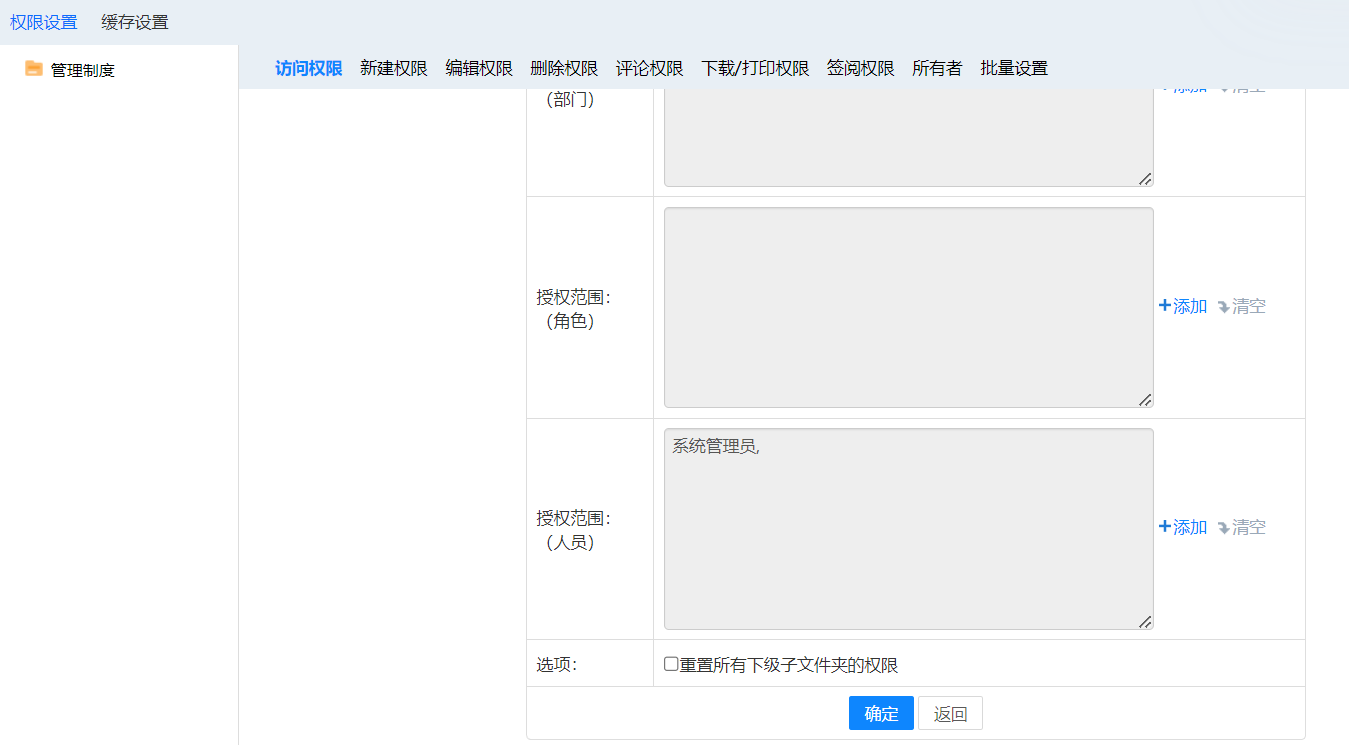Select 权限设置 in top menu
Screen dimensions: 1349x745
pos(43,22)
